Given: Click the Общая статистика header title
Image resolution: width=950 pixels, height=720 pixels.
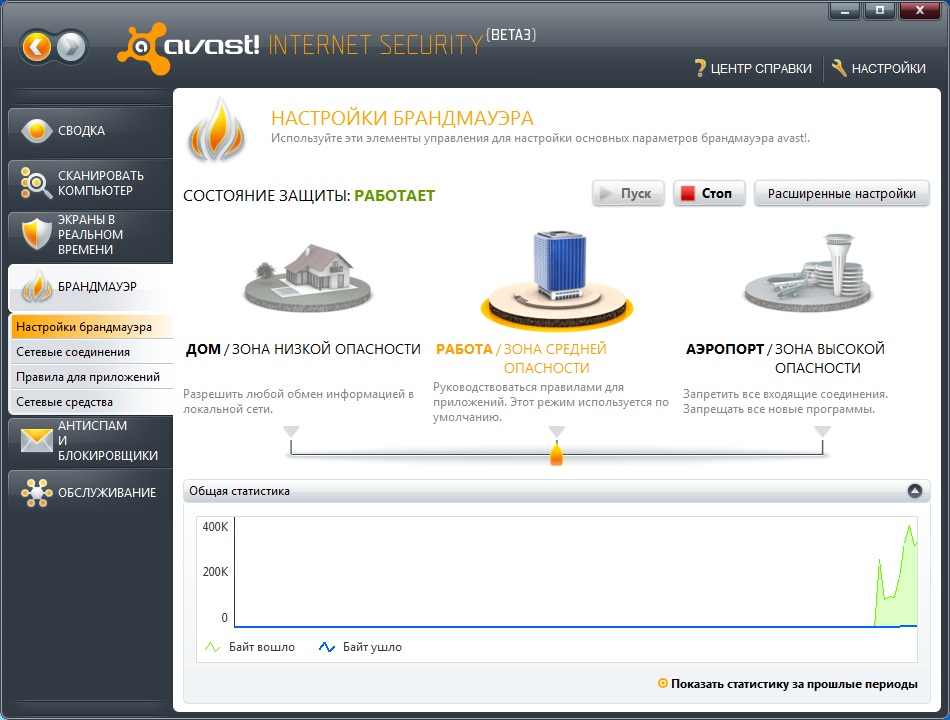Looking at the screenshot, I should click(239, 491).
